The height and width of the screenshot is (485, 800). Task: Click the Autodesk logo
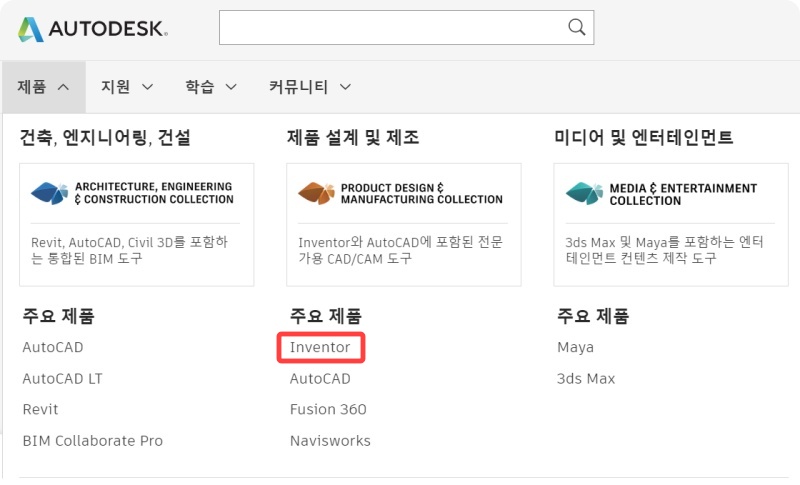pyautogui.click(x=92, y=29)
